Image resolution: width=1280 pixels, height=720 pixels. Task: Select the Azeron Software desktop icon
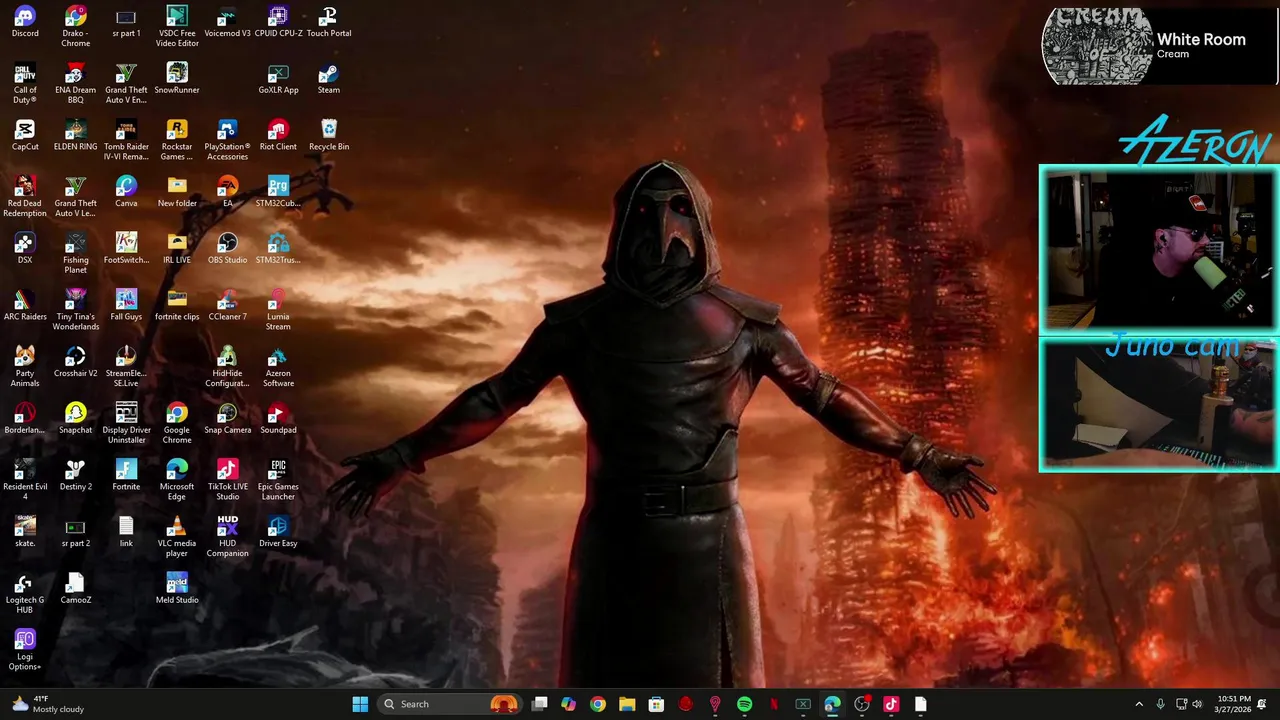[278, 368]
